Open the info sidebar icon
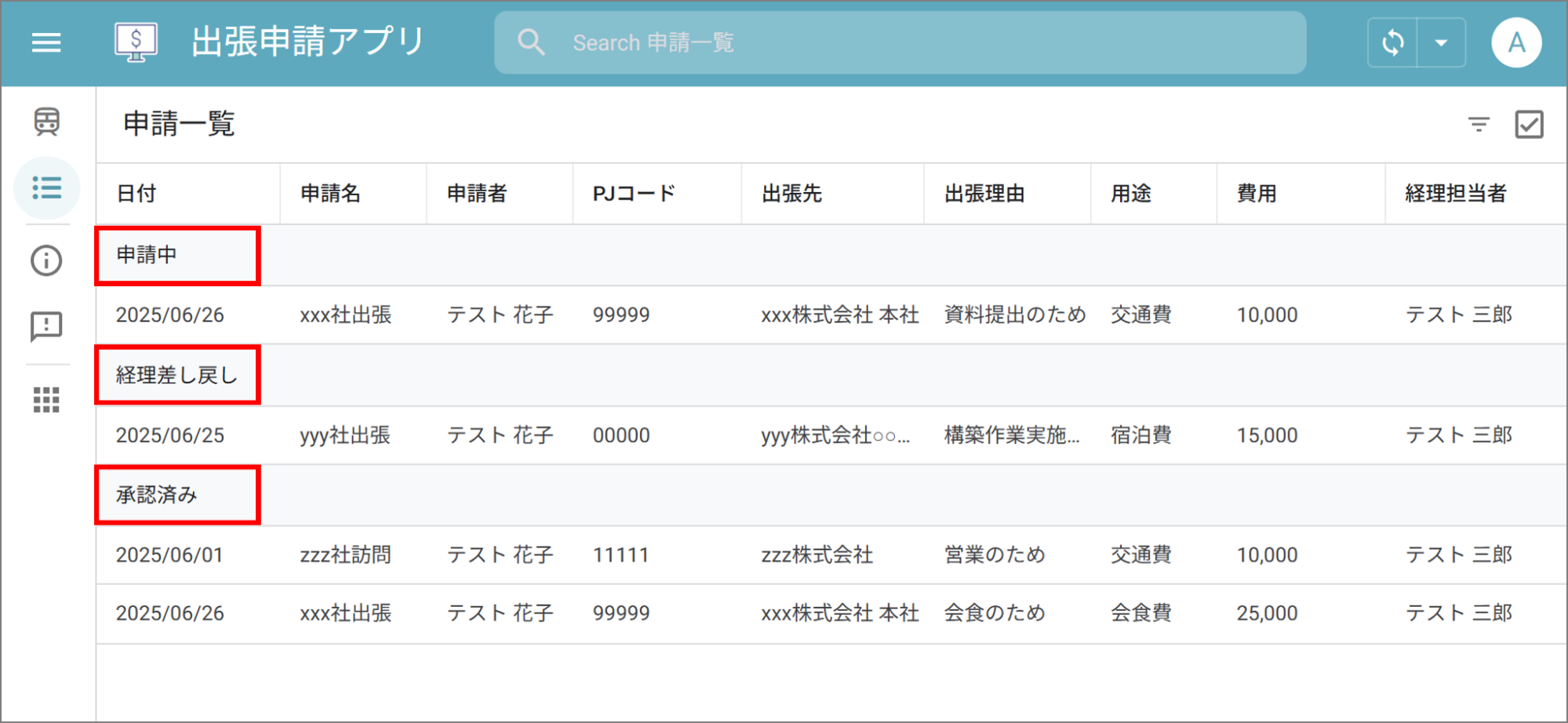The image size is (1568, 723). tap(46, 260)
